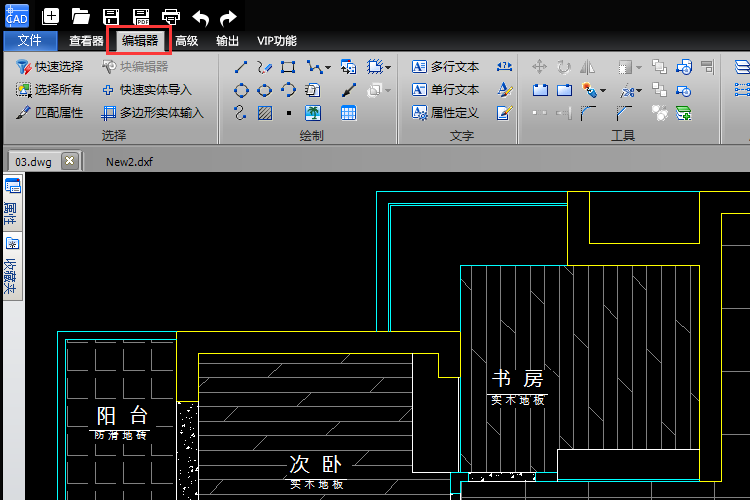Select the Spline curve tool
Screen dimensions: 750x500
(x=241, y=113)
